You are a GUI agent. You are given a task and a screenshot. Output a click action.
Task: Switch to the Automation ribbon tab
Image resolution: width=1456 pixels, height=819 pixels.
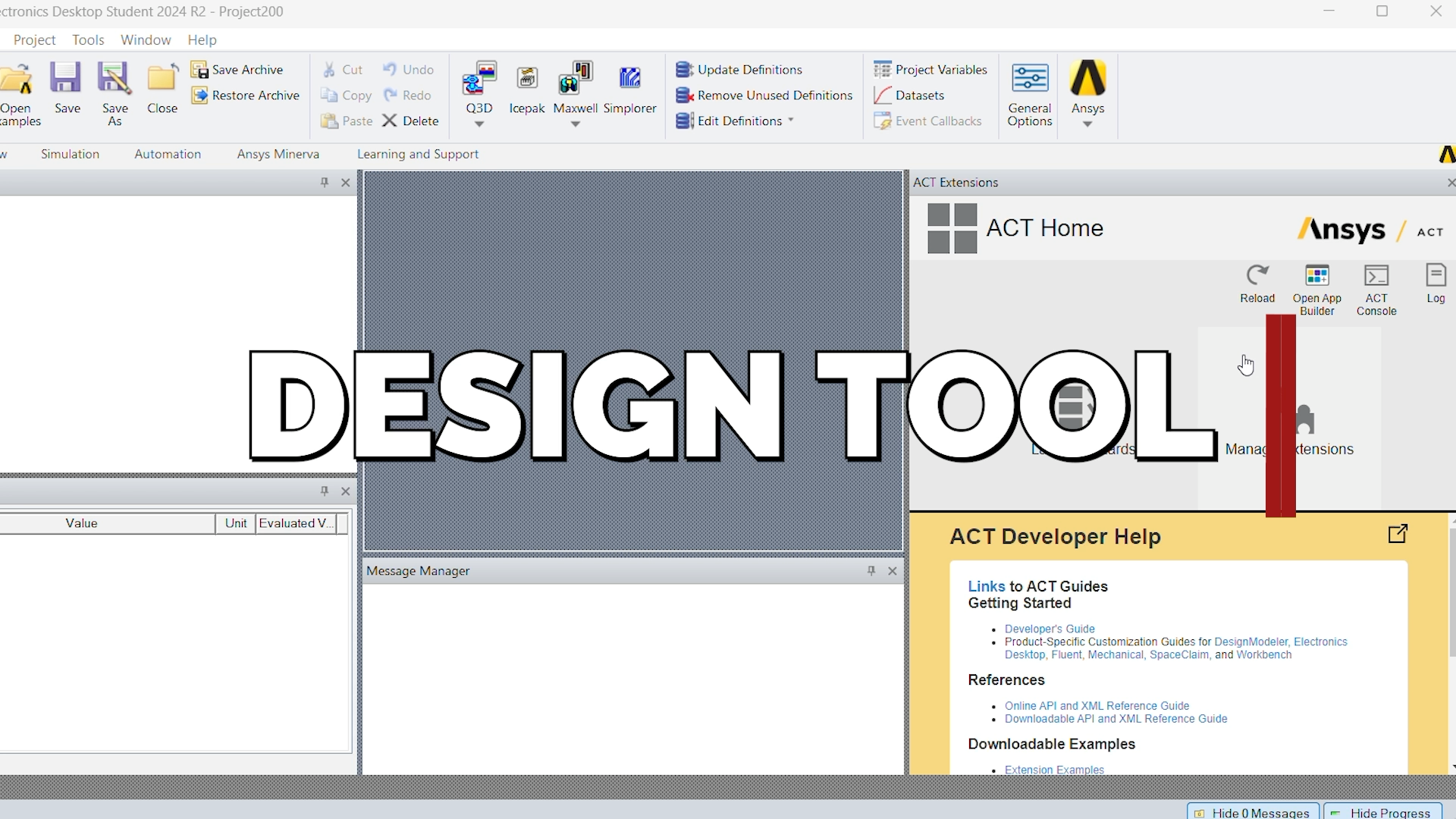(168, 154)
